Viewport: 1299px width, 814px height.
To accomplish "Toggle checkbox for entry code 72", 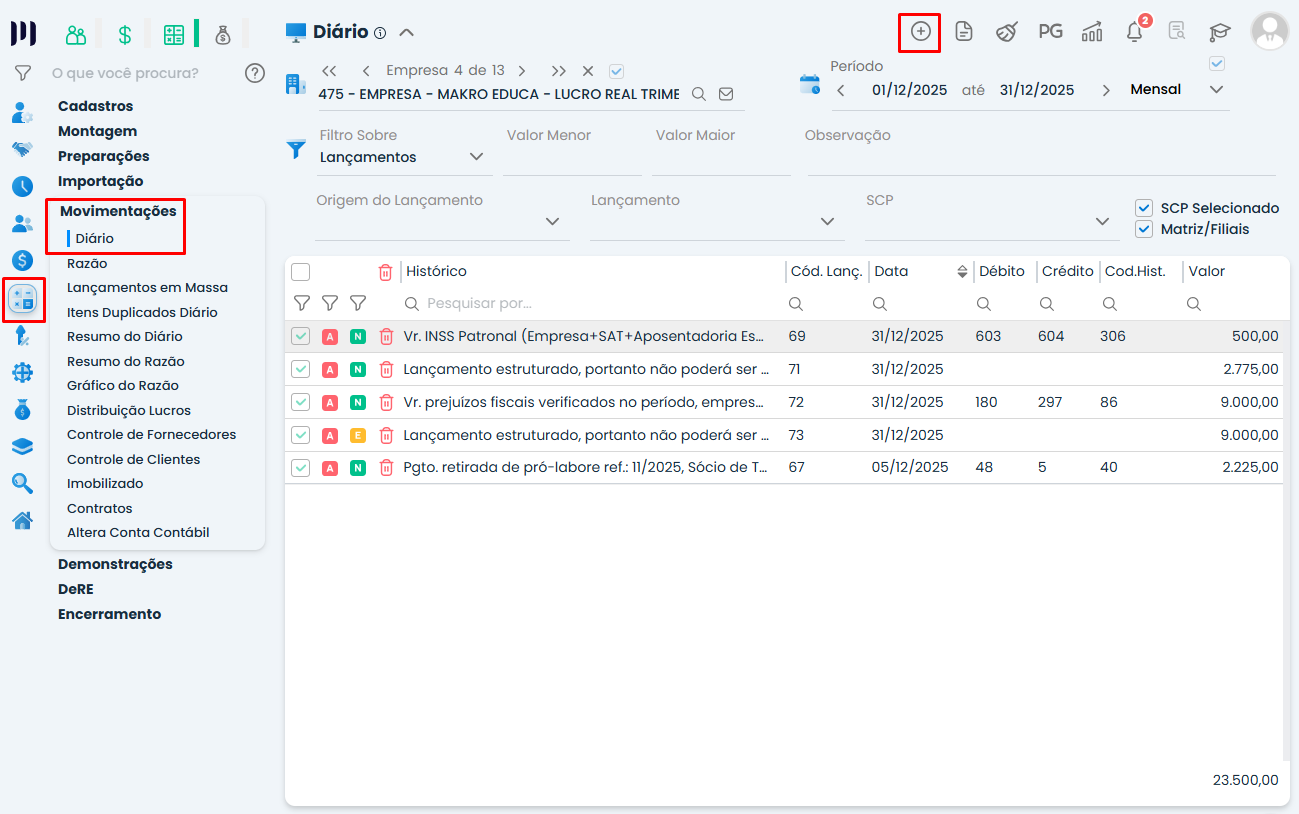I will [x=301, y=402].
